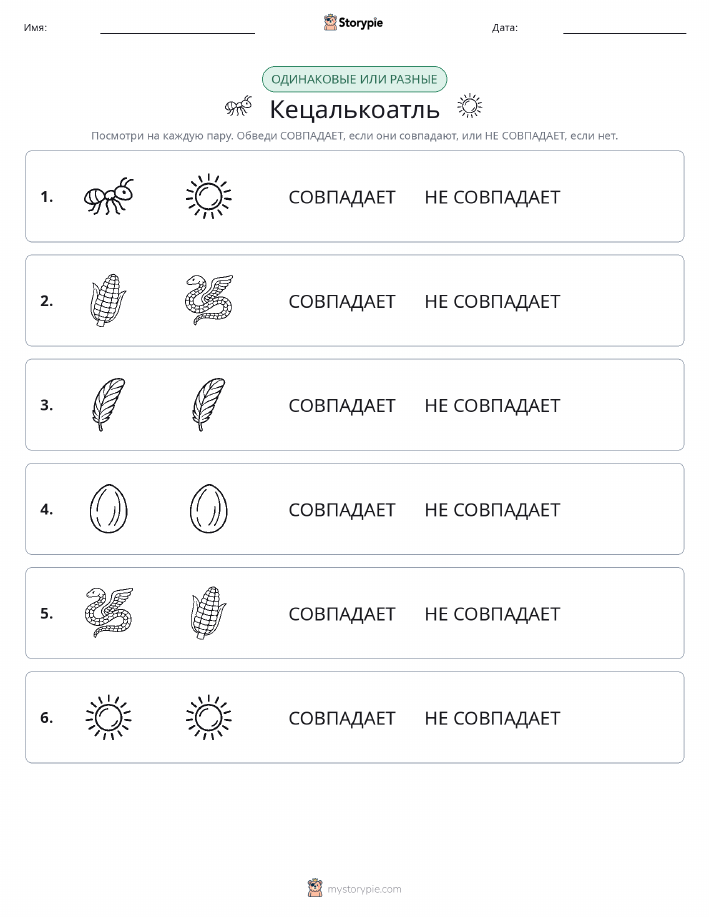Select НЕ СОВПАДАЕТ for pair 1
709x917 pixels.
coord(492,197)
